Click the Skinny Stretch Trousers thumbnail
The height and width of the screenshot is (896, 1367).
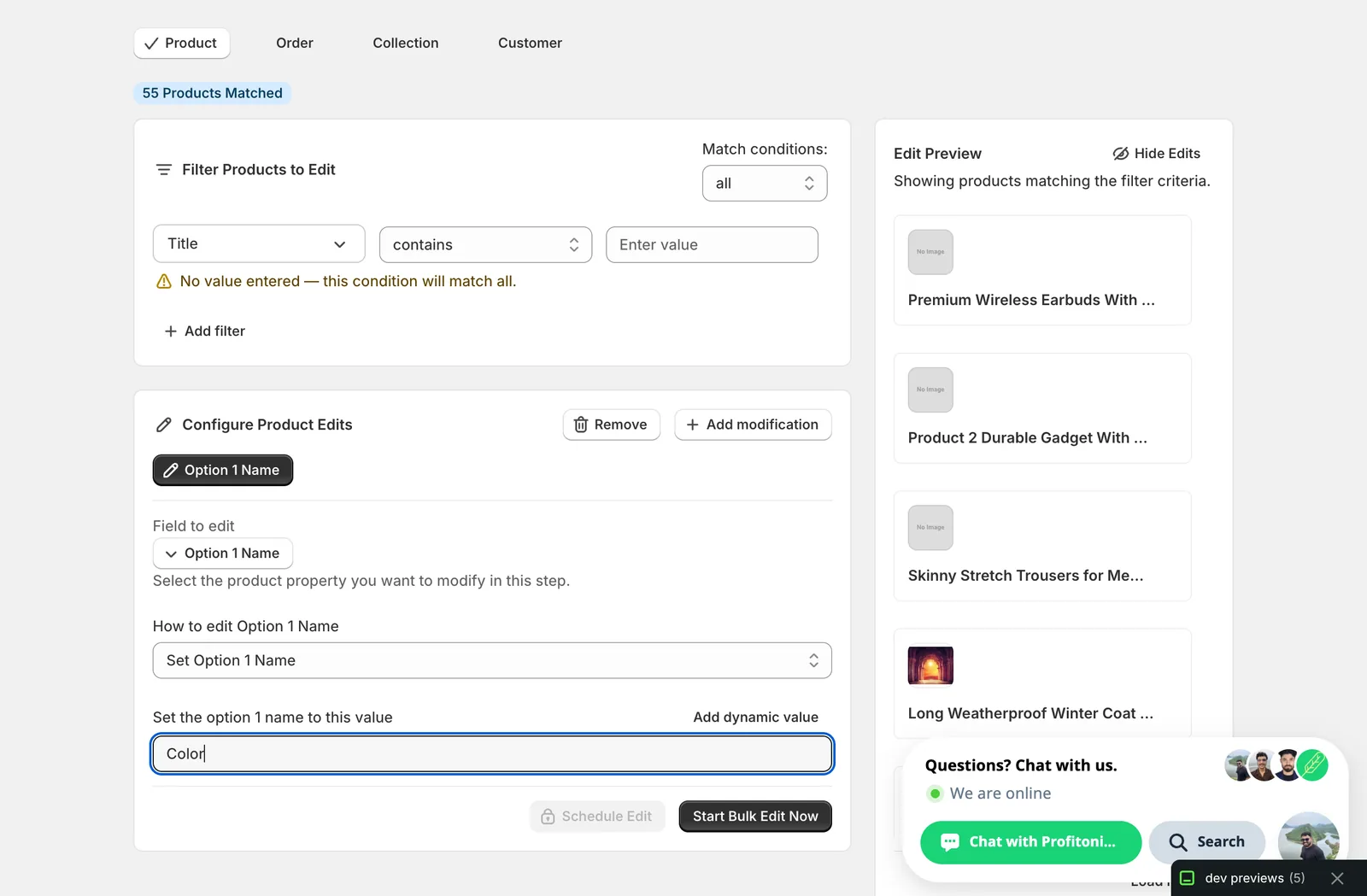point(930,528)
